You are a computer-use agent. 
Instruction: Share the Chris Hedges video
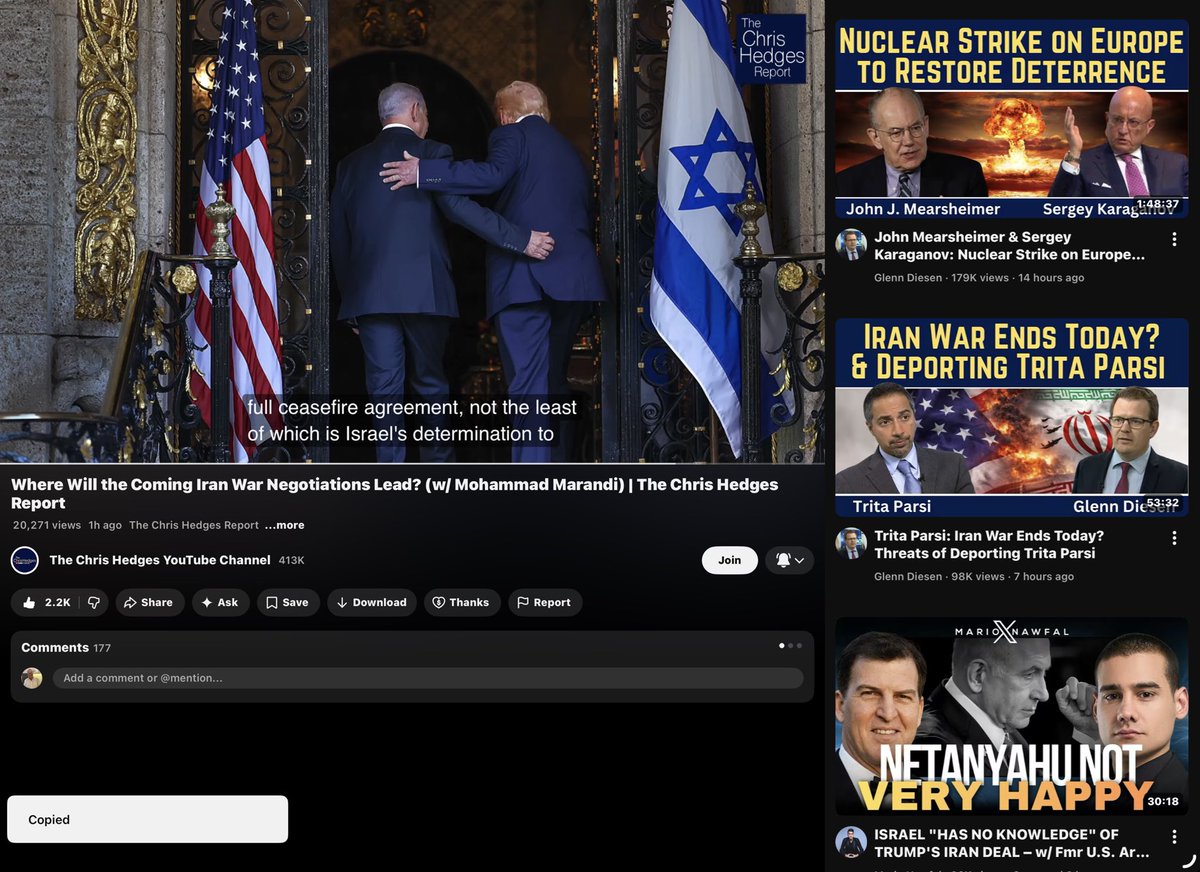[149, 602]
